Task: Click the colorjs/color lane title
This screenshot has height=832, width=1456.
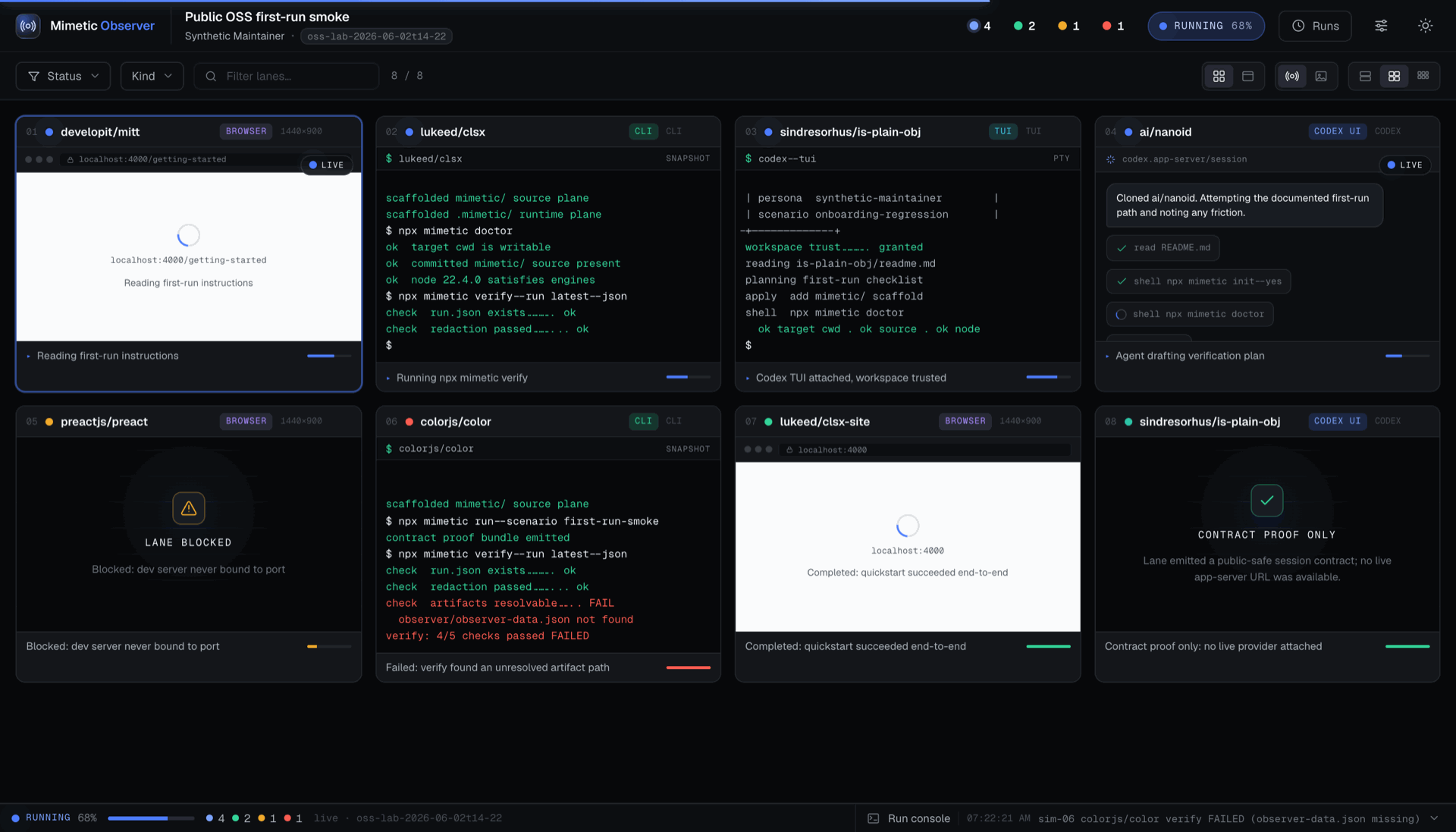Action: coord(455,422)
